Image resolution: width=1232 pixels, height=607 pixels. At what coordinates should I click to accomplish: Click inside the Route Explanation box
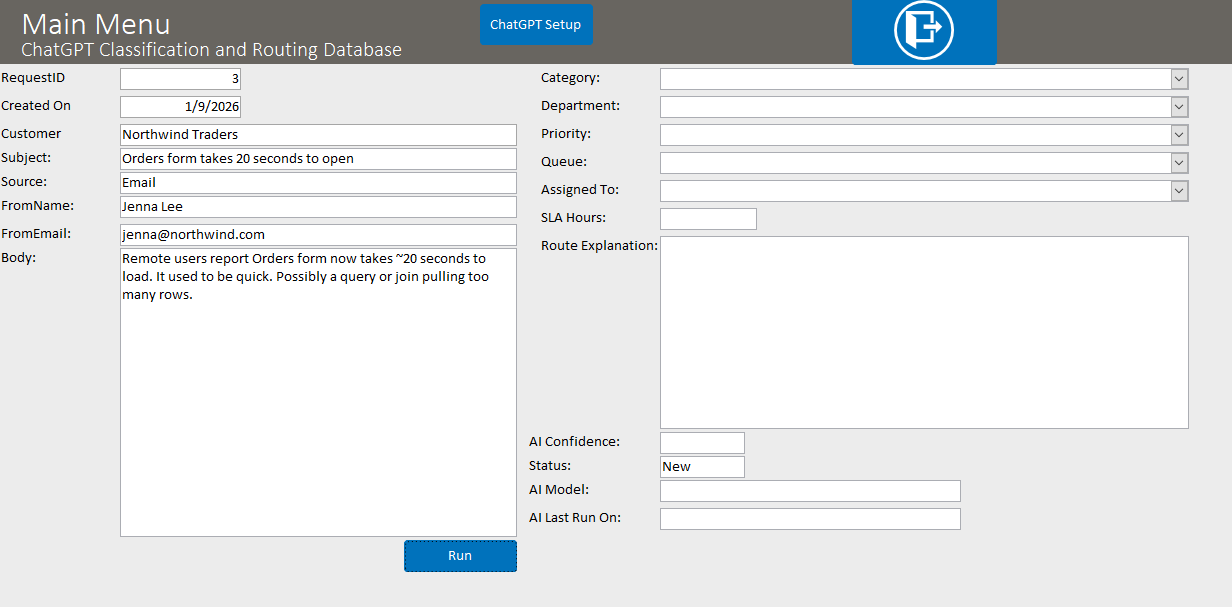tap(924, 332)
